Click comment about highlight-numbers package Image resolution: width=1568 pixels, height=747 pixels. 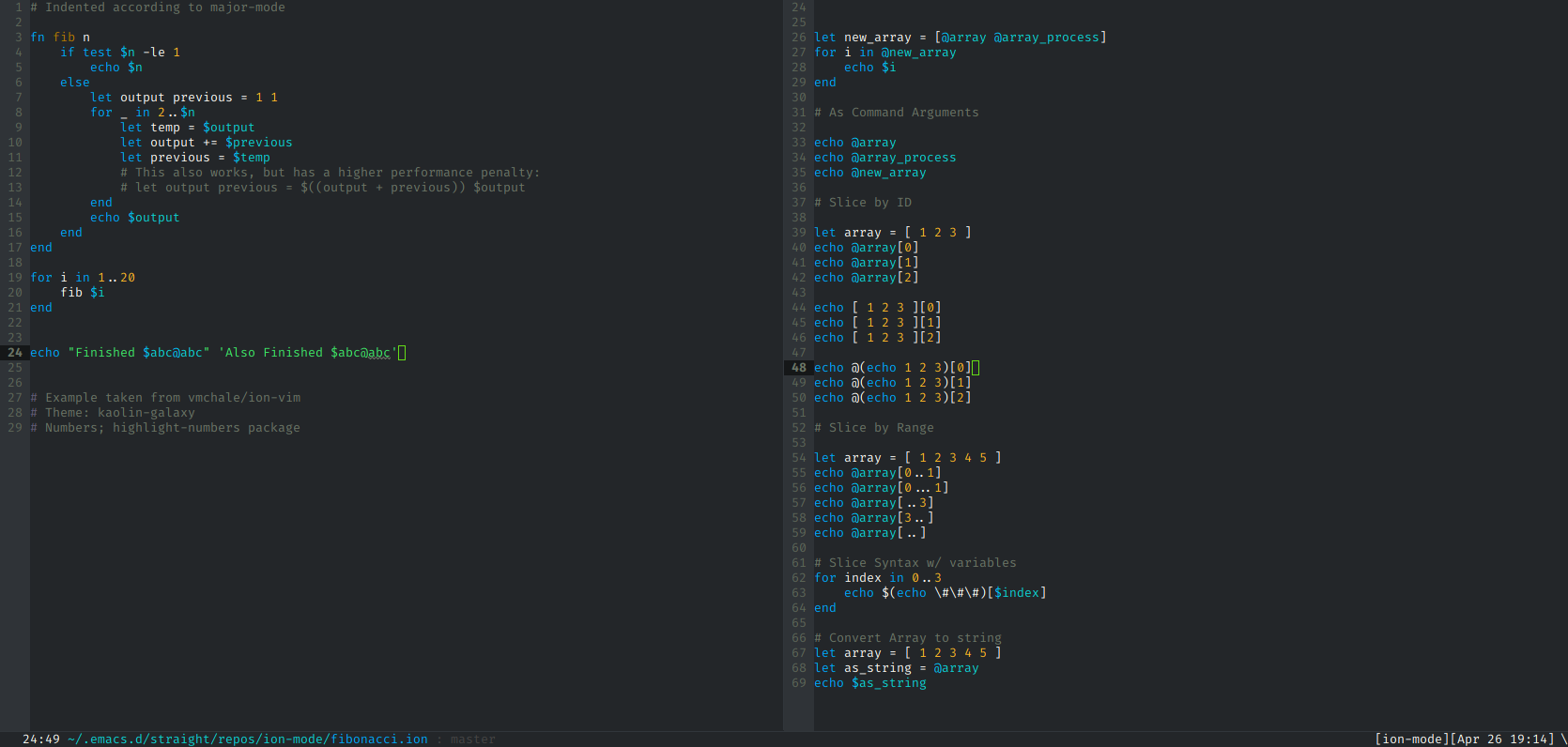pos(165,428)
